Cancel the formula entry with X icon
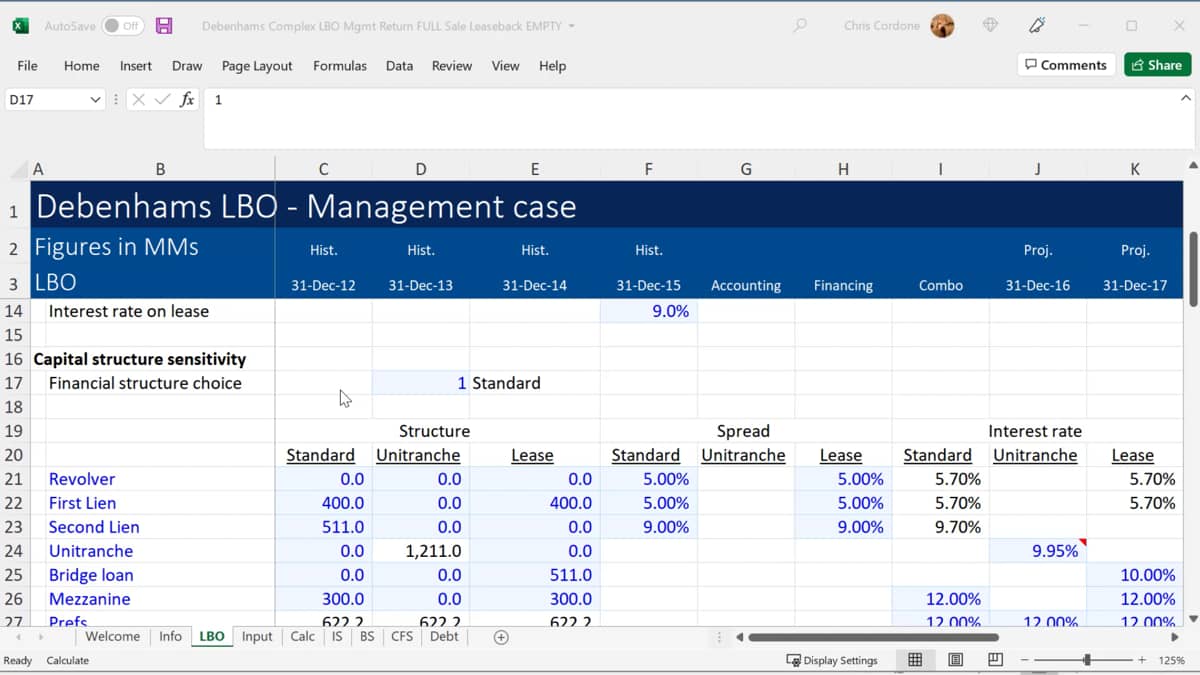The image size is (1200, 675). 139,100
